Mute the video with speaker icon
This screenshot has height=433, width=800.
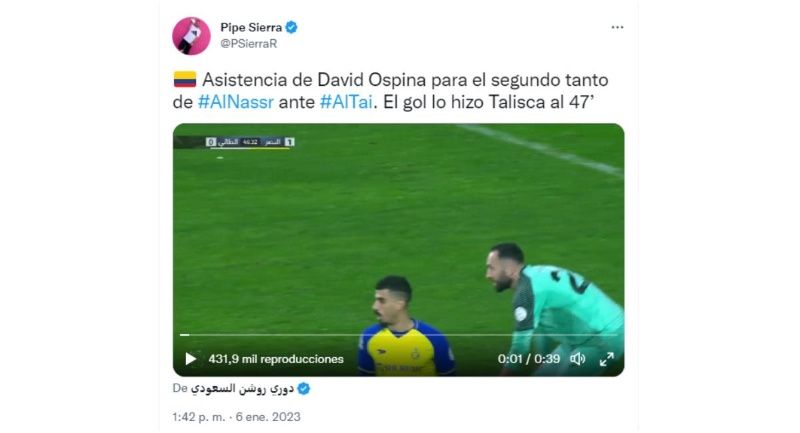point(578,359)
